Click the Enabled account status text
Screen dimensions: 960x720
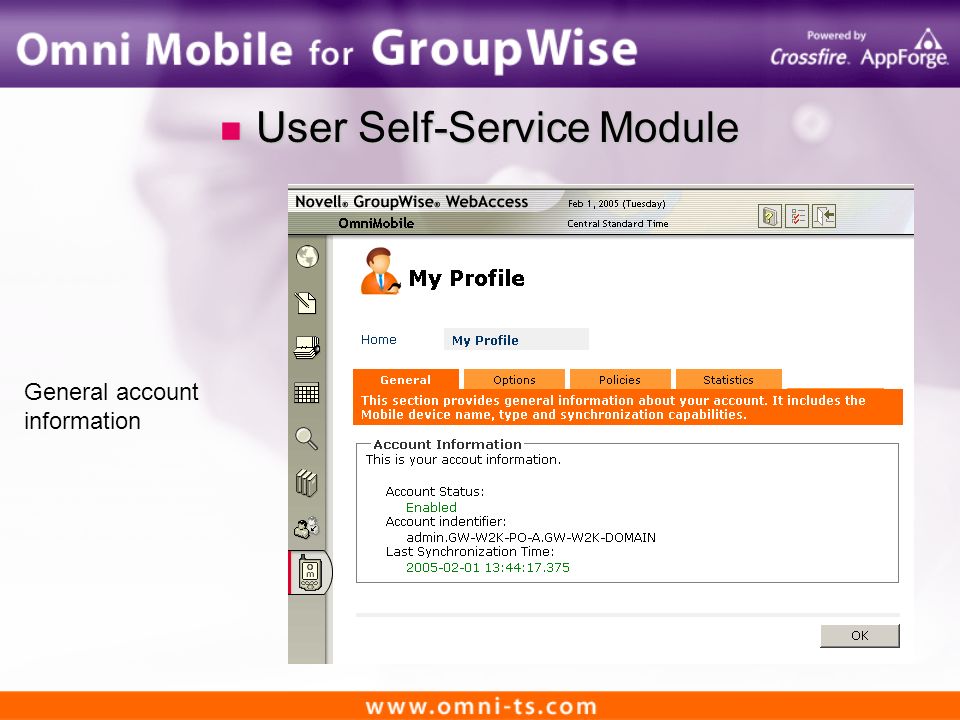(x=431, y=507)
